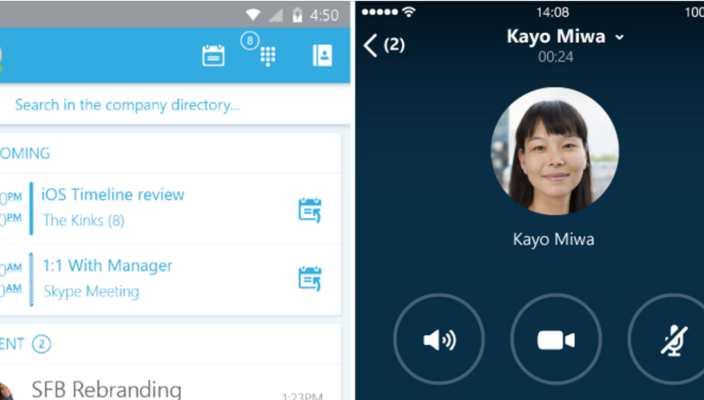Tap Kayo Miwa's profile photo
This screenshot has height=400, width=704.
point(554,151)
